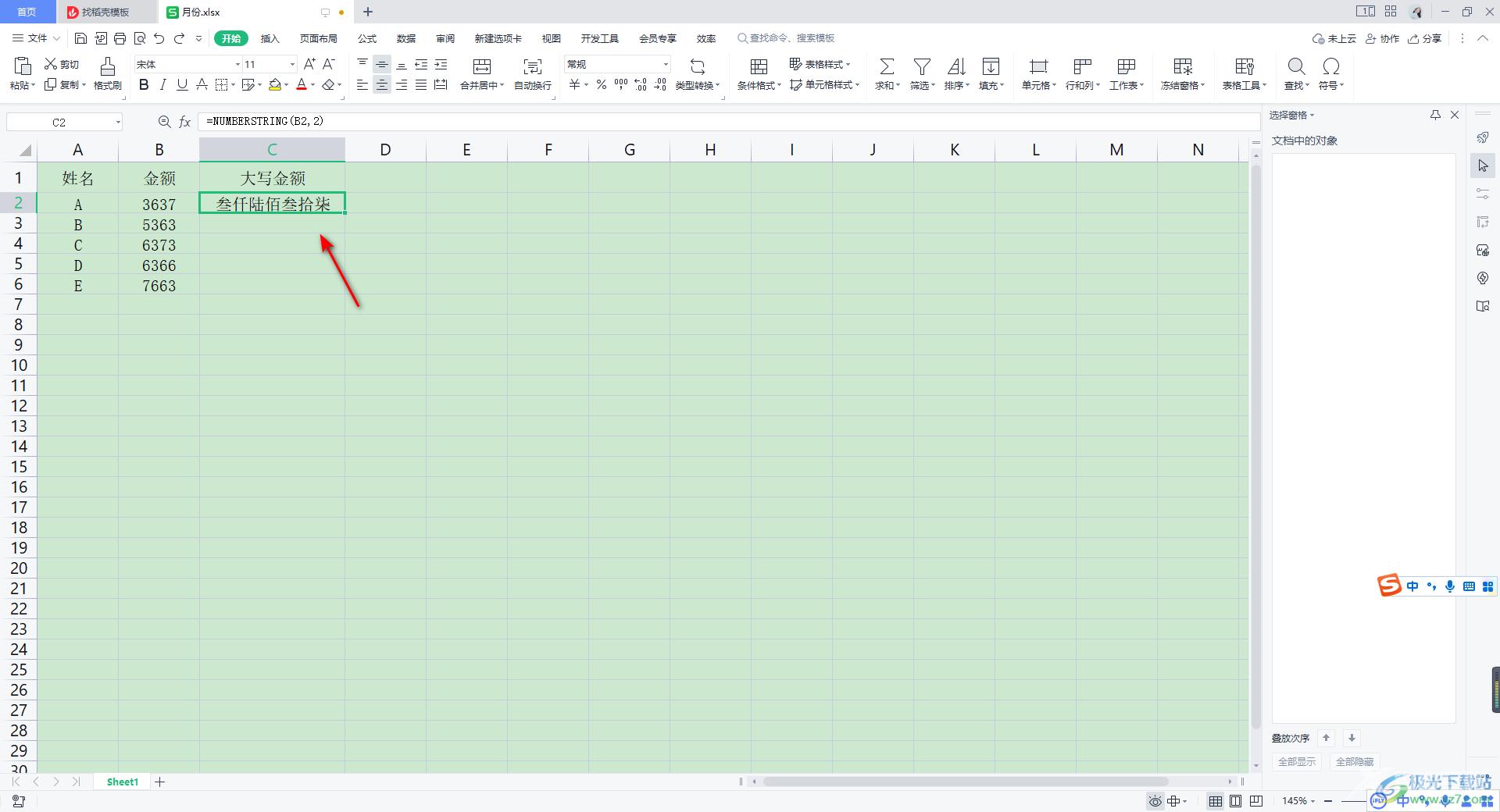Undo the last action
This screenshot has height=812, width=1500.
[159, 38]
